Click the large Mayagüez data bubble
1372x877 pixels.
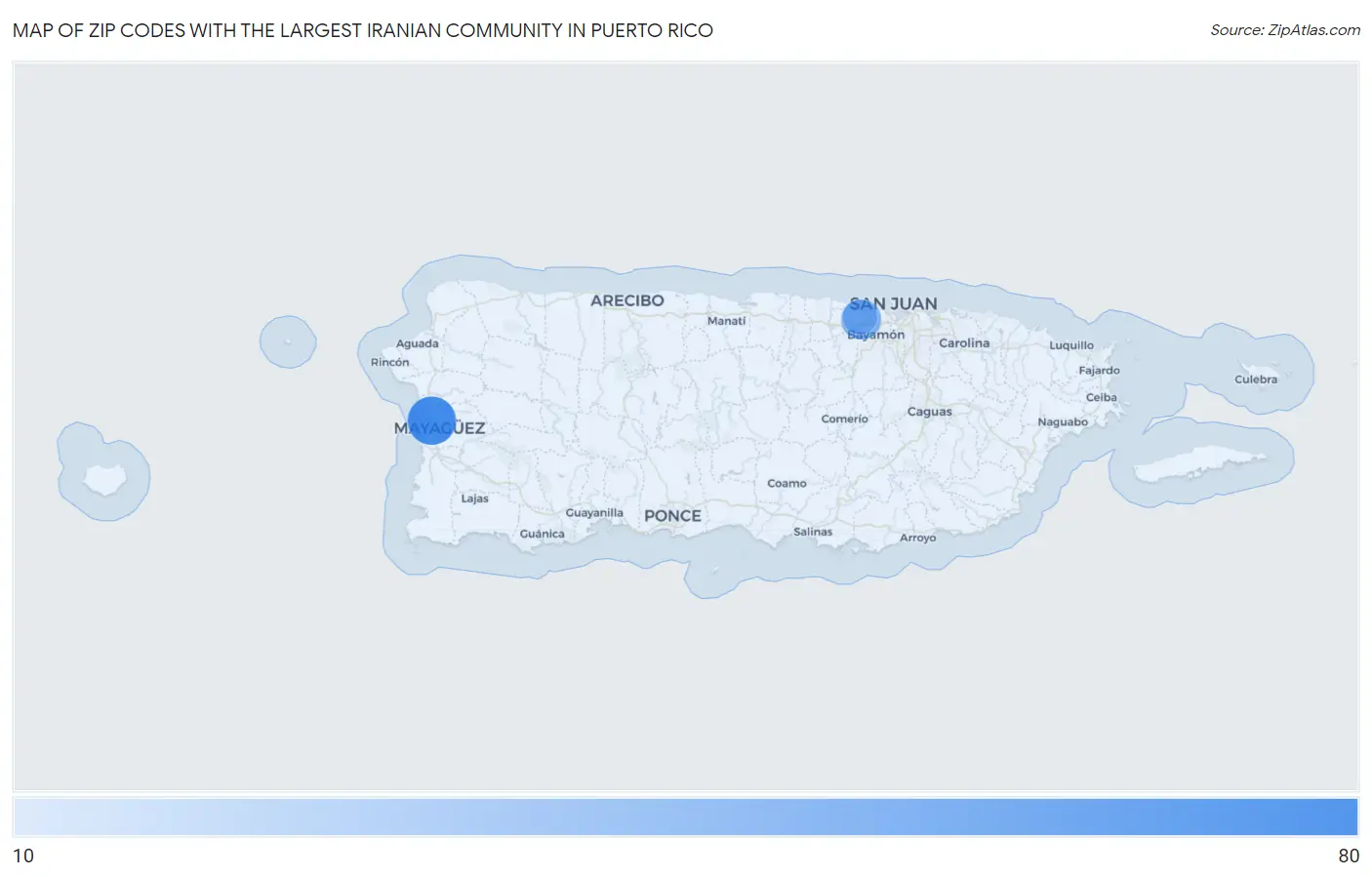(431, 420)
